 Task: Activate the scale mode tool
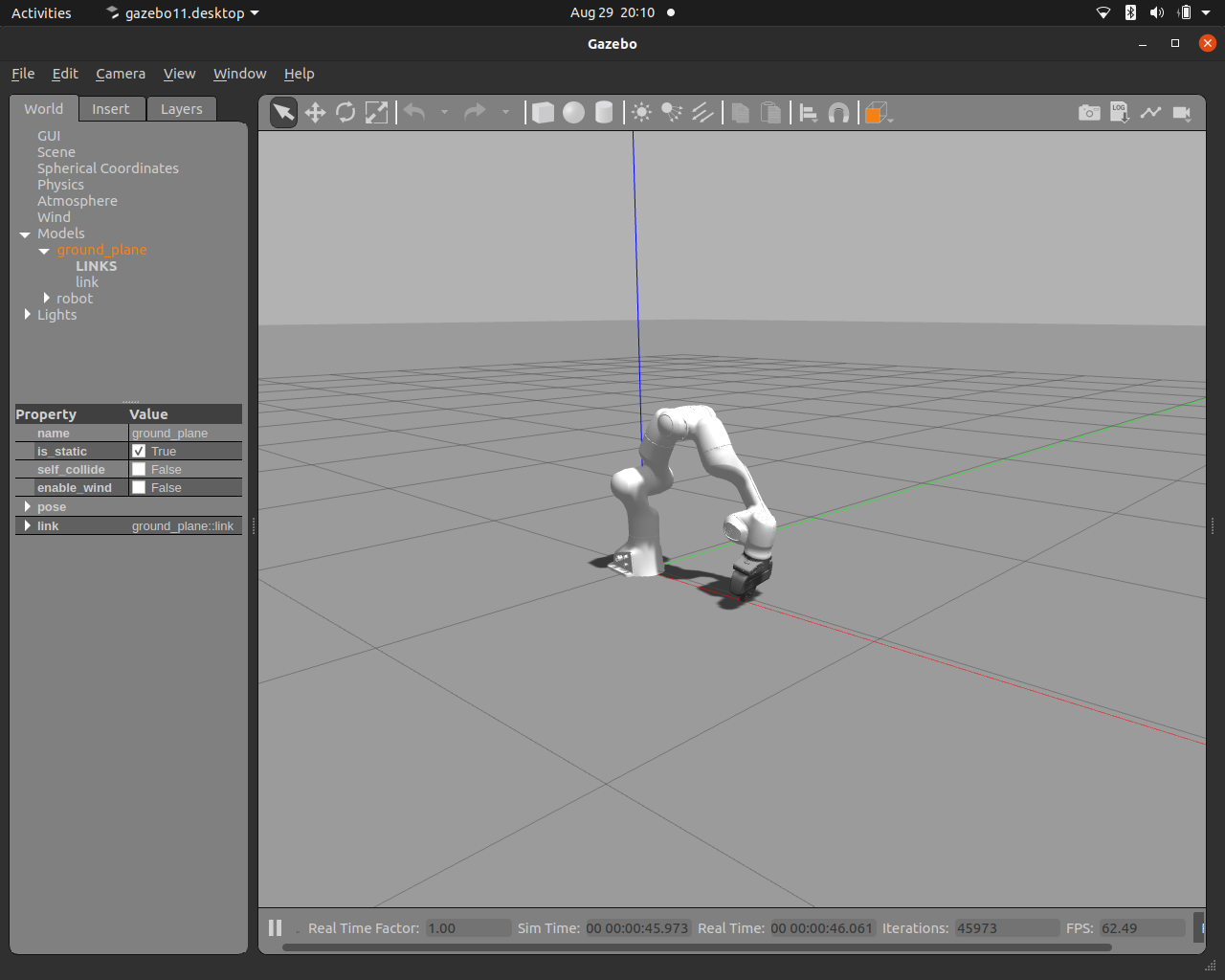(377, 113)
